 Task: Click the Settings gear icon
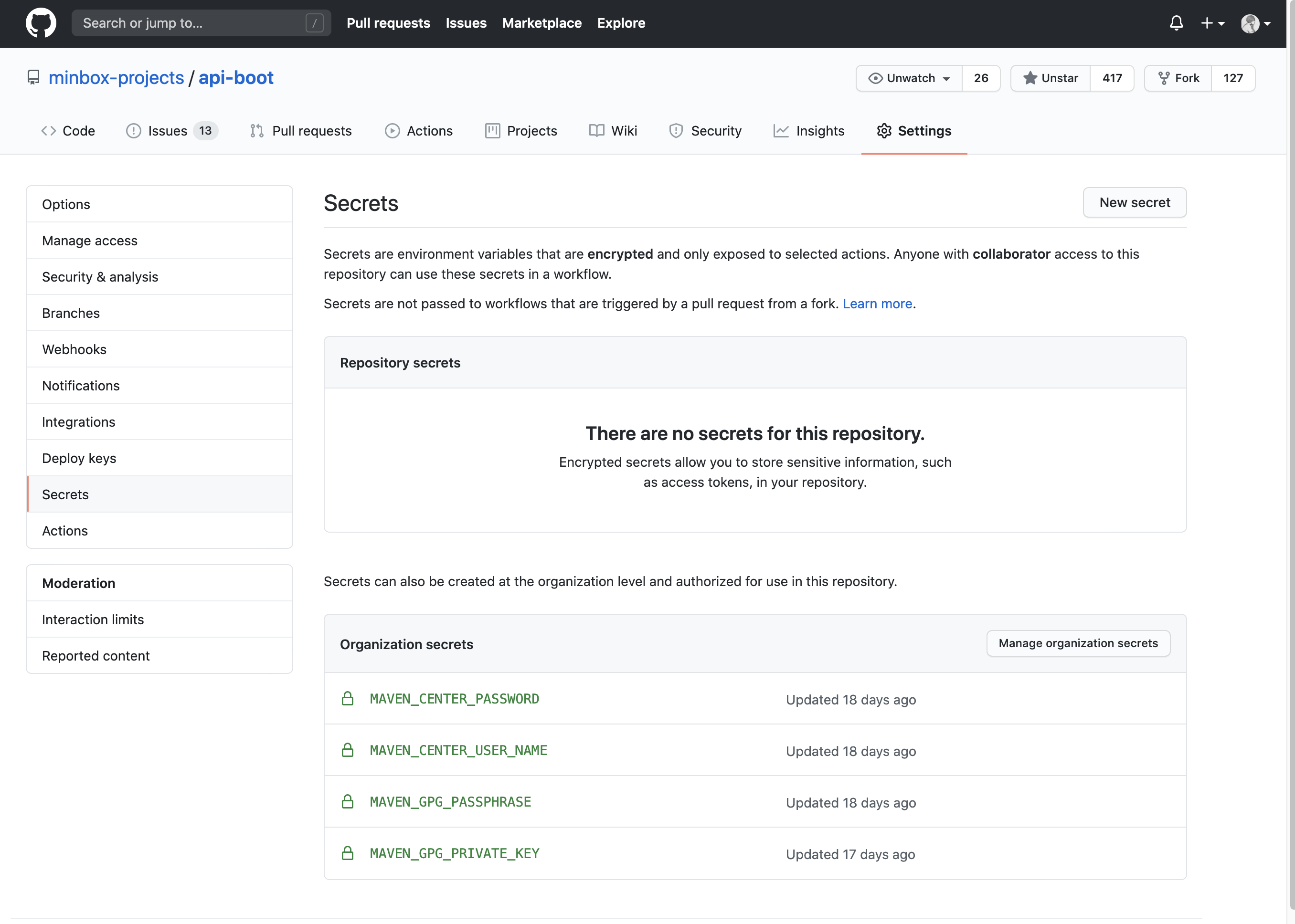(884, 131)
